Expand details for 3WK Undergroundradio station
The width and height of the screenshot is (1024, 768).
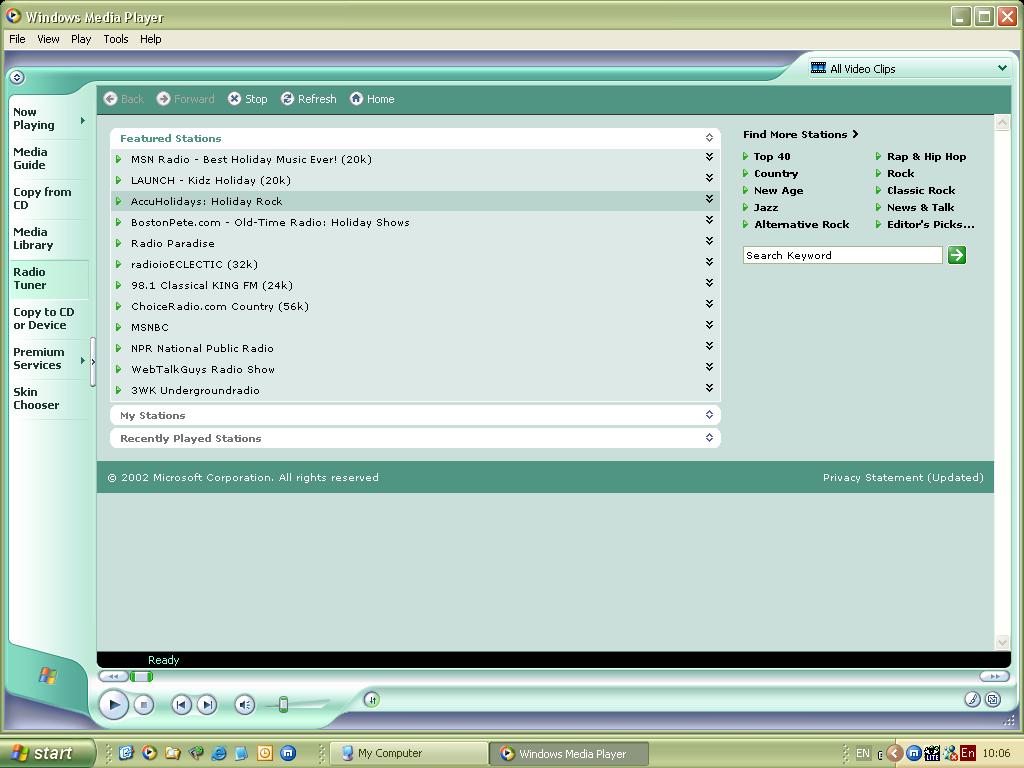tap(709, 388)
